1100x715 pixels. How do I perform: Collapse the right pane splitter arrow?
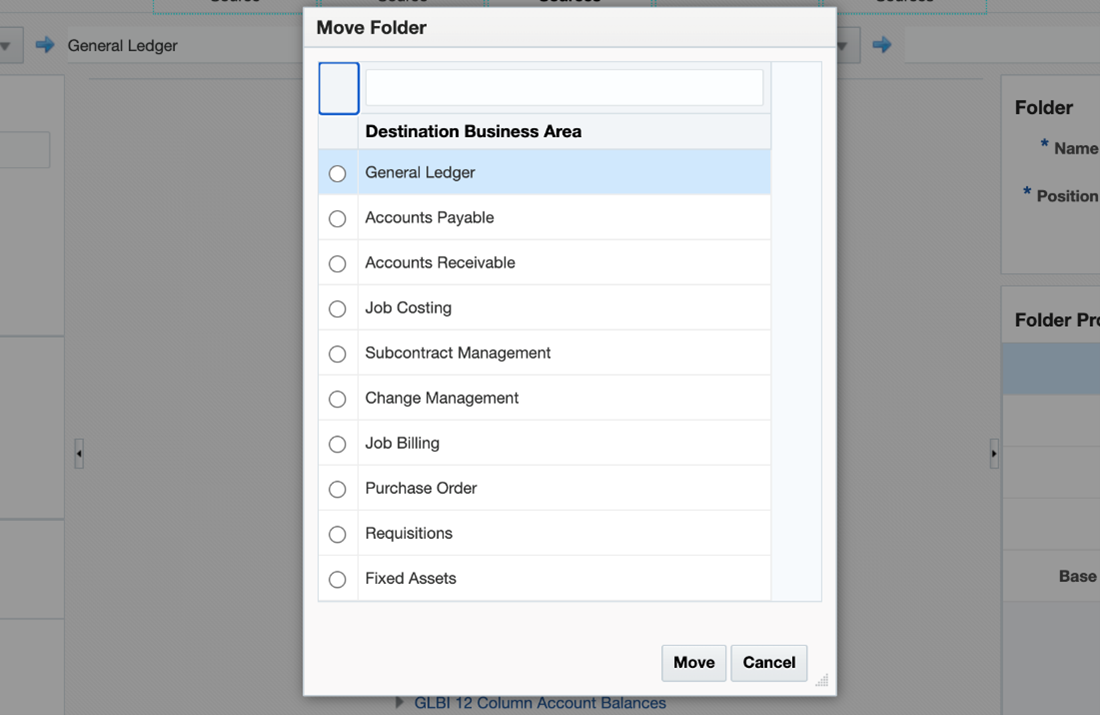point(993,453)
